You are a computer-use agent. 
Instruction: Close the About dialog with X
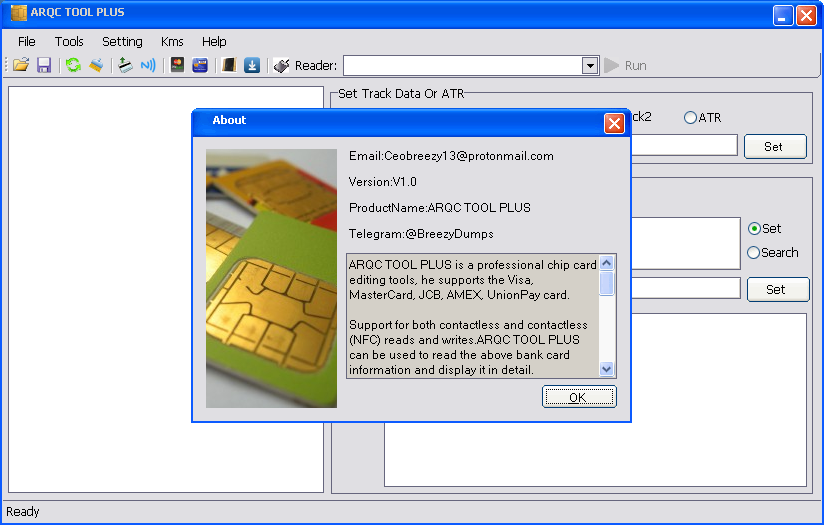point(614,123)
